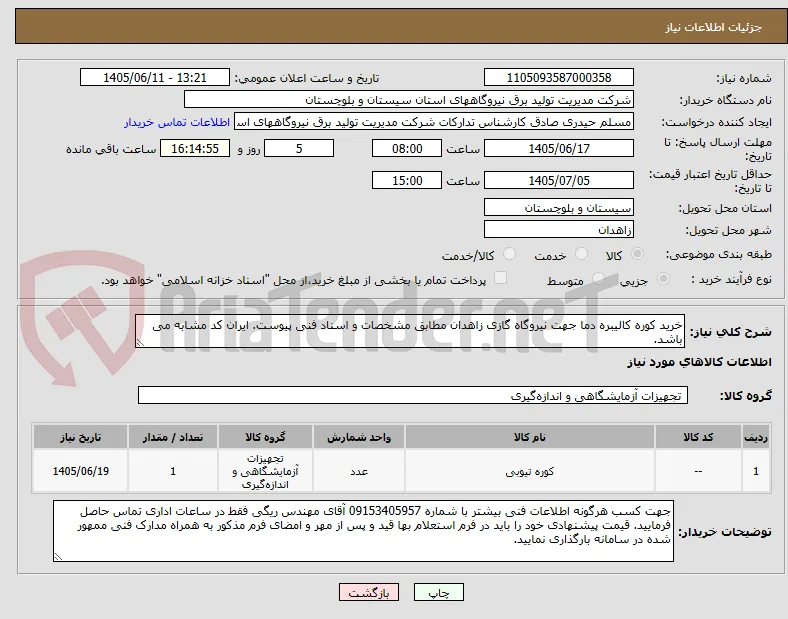Click the need date cell 1405/06/19

coord(80,471)
